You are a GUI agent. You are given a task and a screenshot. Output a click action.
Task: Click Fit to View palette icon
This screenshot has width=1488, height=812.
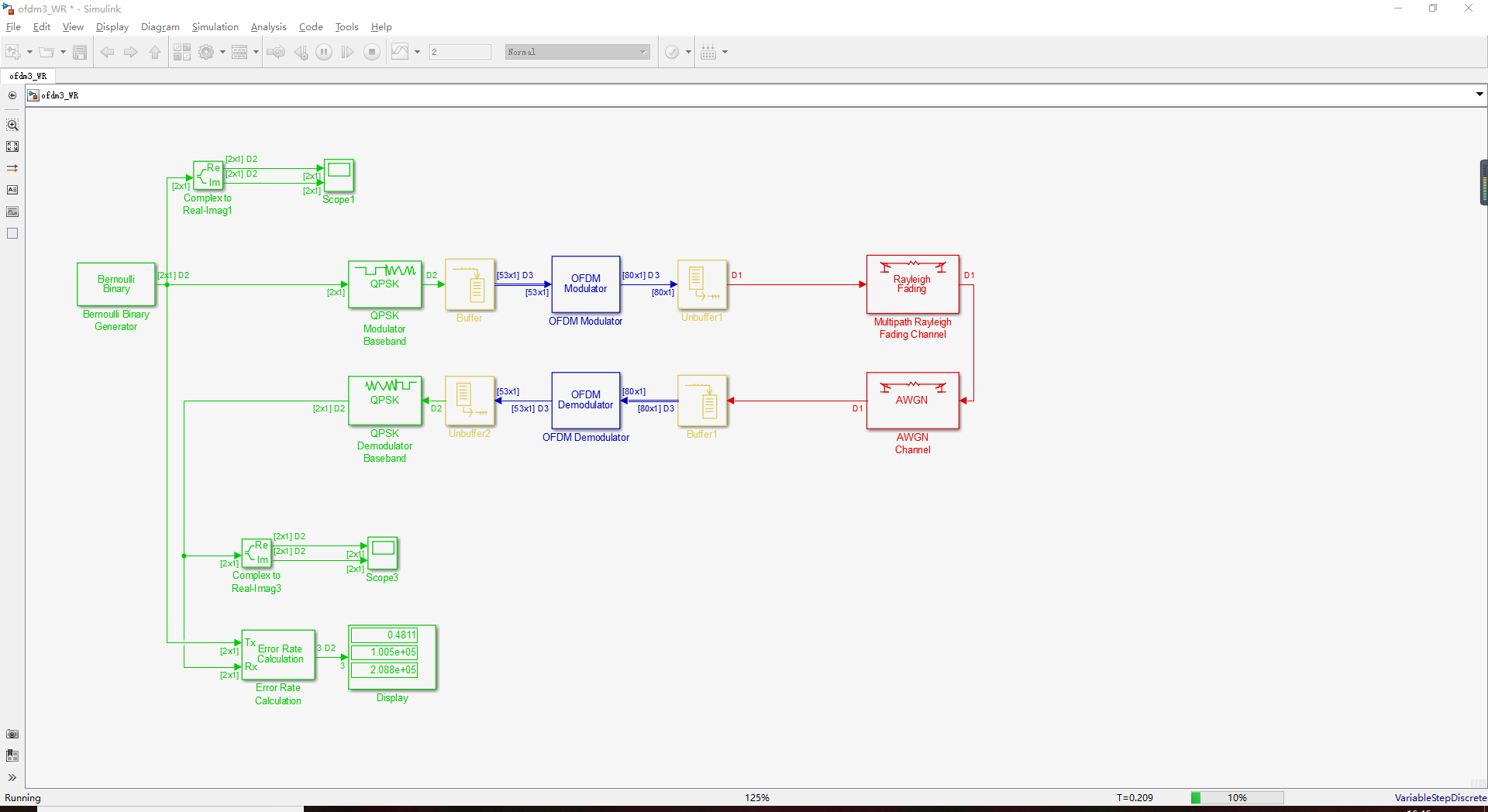[12, 146]
